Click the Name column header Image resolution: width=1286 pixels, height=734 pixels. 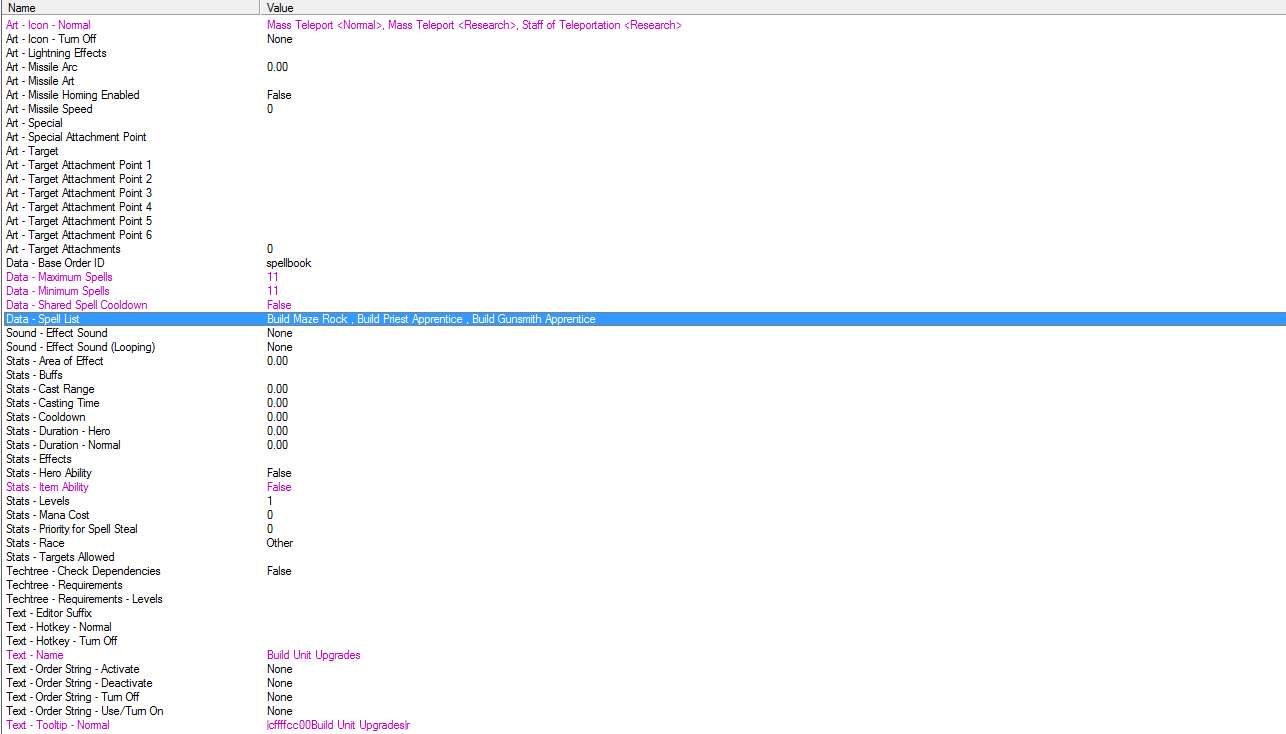coord(130,8)
